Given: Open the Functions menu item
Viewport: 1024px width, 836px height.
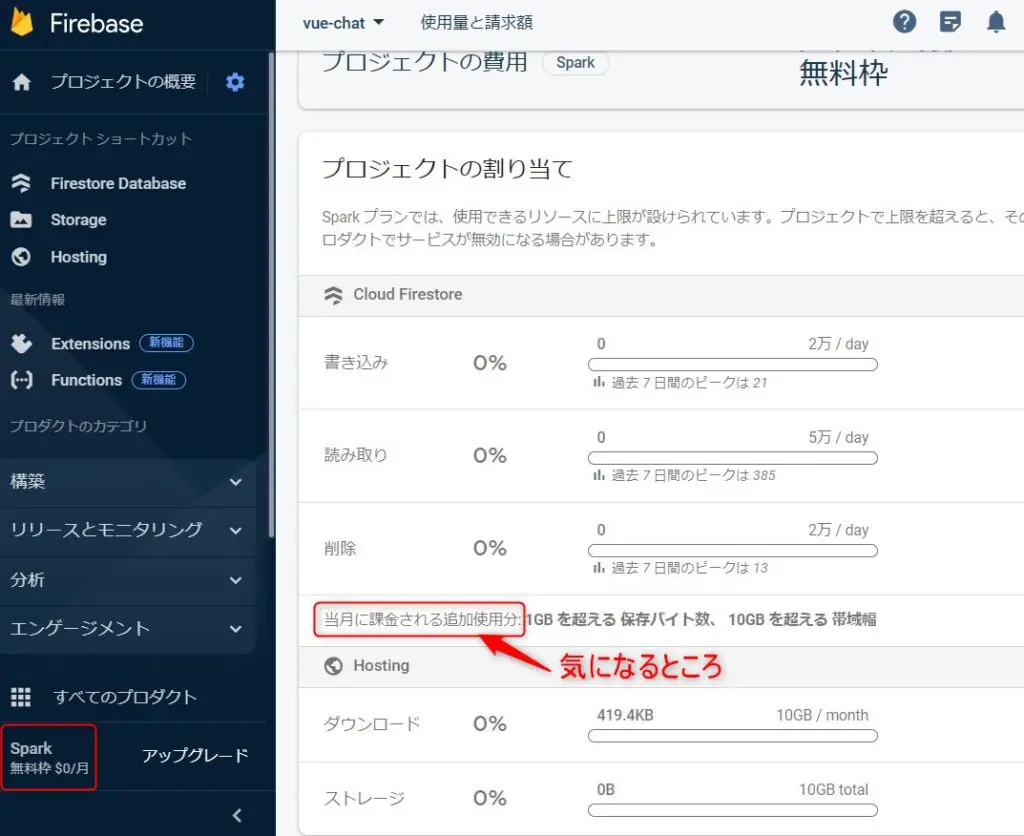Looking at the screenshot, I should point(86,380).
